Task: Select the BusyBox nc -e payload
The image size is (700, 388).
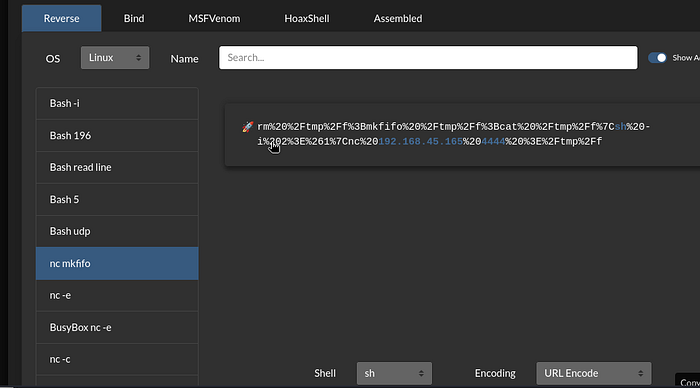Action: [x=117, y=327]
